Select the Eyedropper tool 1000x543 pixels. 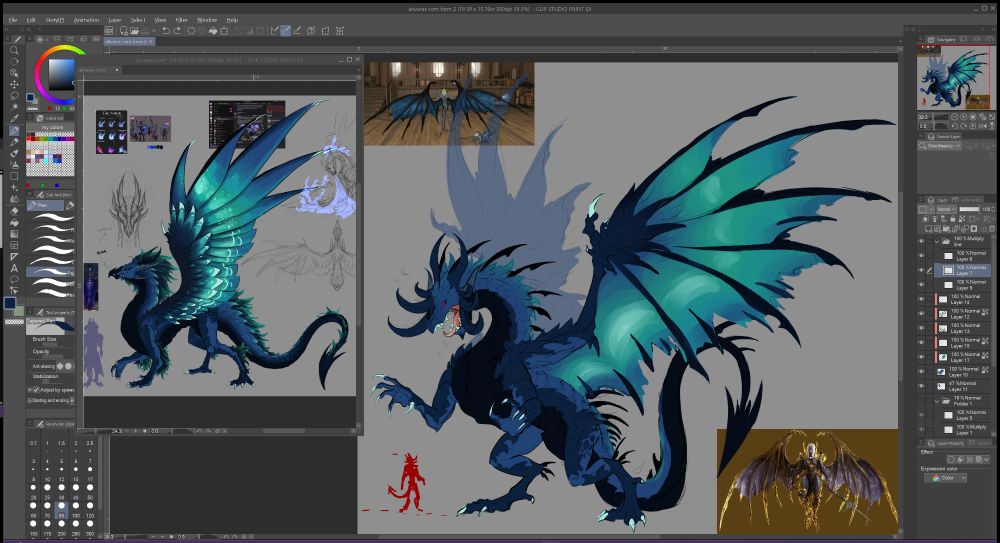point(14,118)
